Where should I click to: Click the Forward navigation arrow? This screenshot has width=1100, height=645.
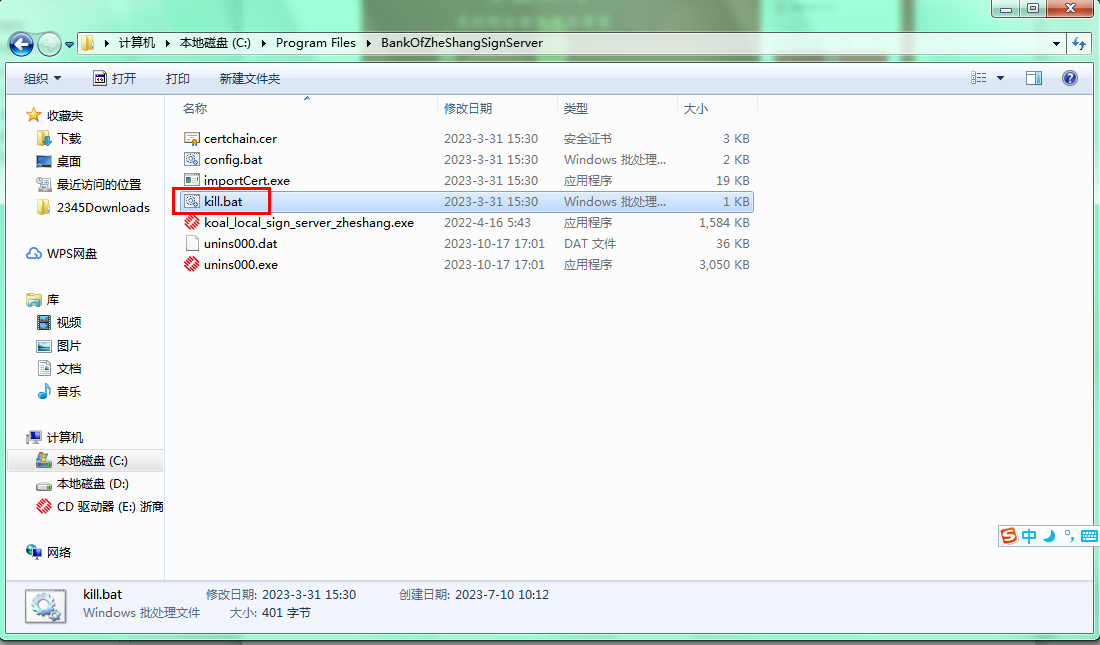[49, 44]
